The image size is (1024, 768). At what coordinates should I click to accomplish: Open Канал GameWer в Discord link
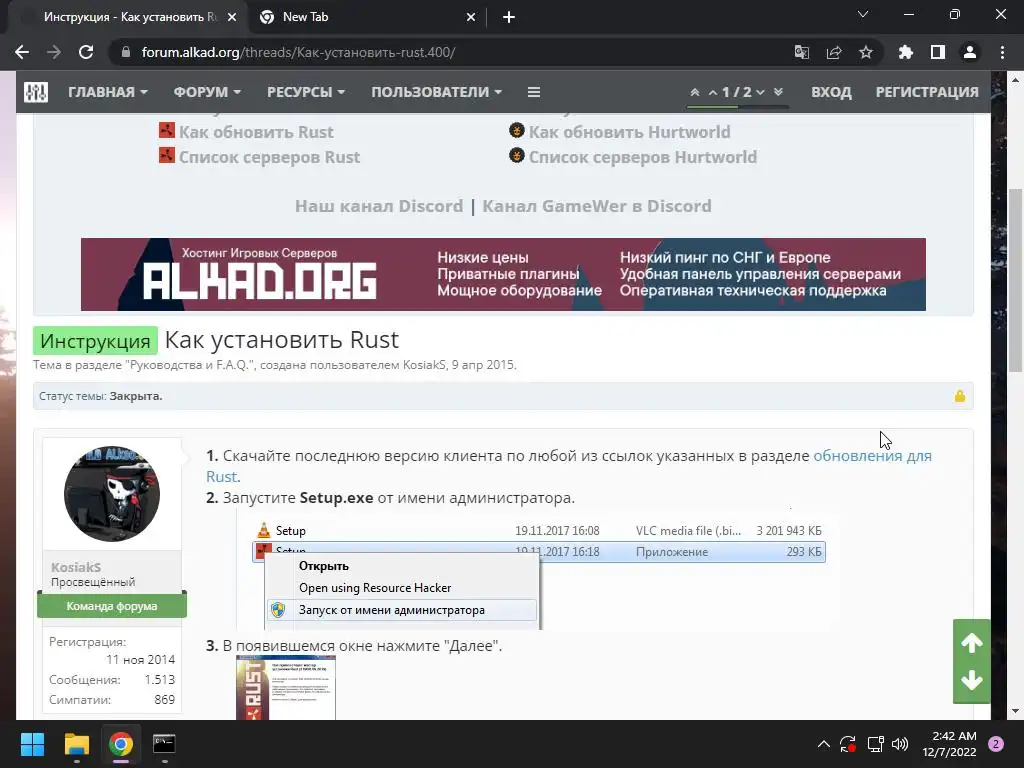pyautogui.click(x=597, y=206)
